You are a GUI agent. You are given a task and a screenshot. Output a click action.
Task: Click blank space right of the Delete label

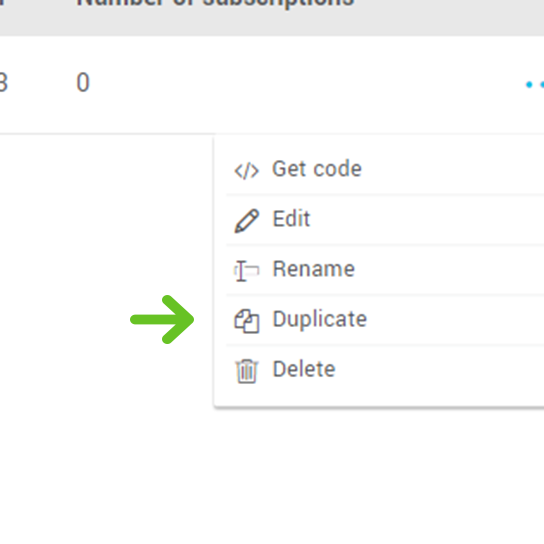pyautogui.click(x=441, y=370)
